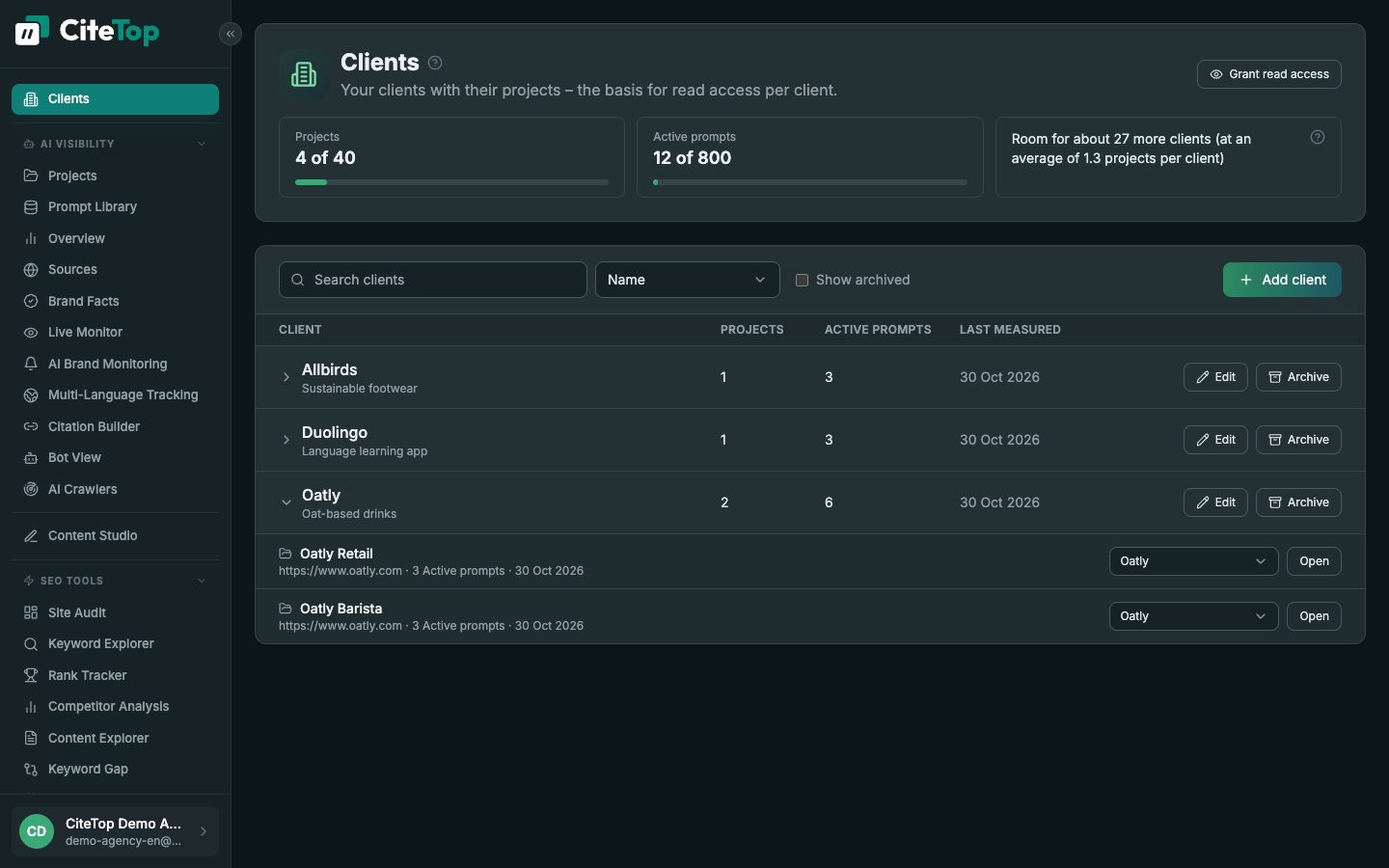
Task: Expand the Duolingo client row
Action: 286,440
